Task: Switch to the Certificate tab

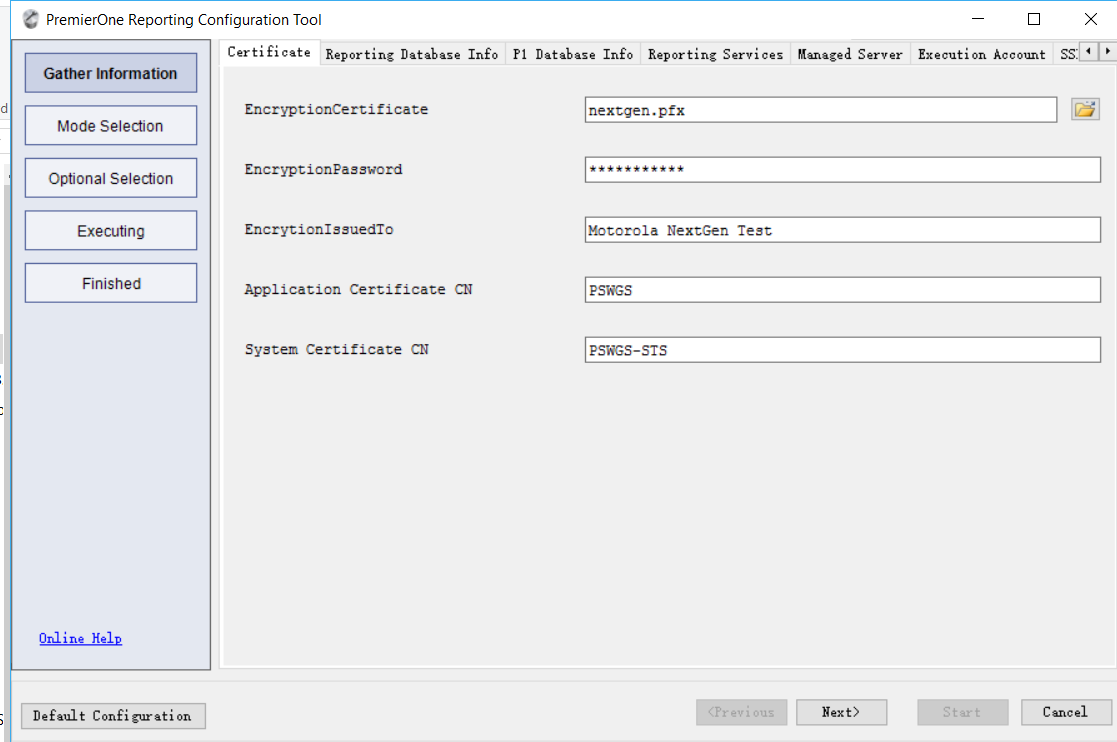Action: [269, 52]
